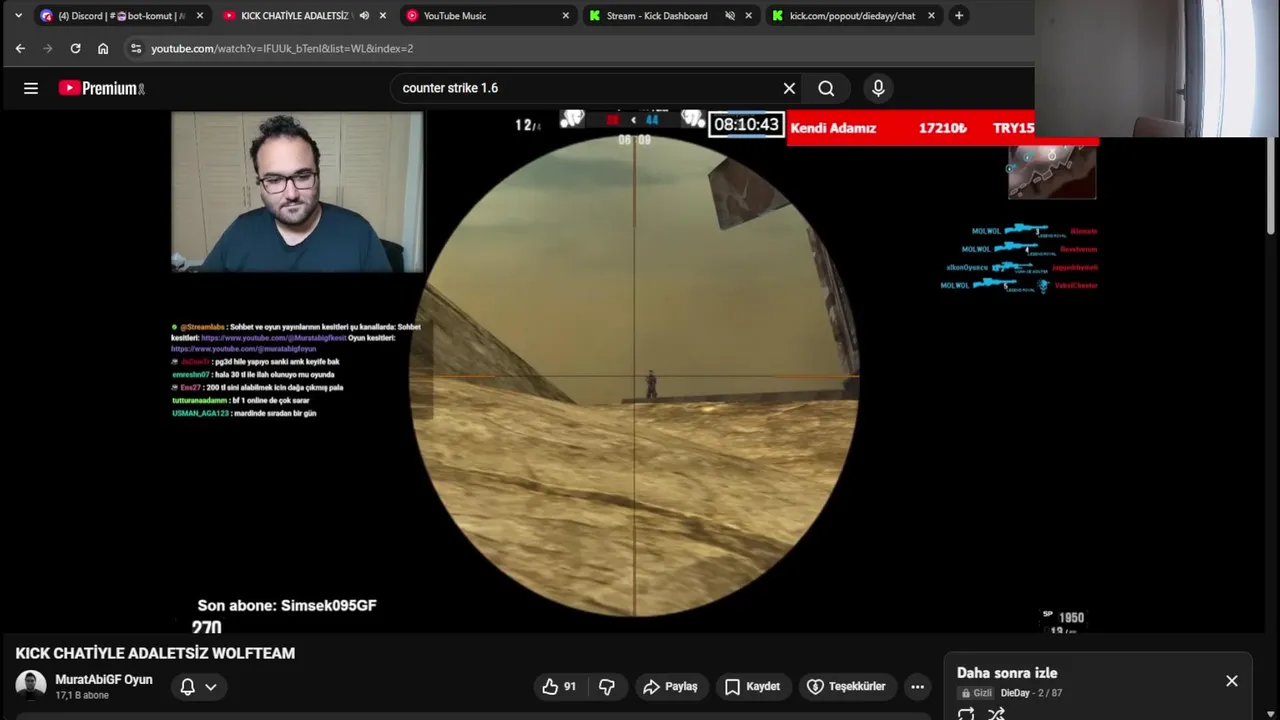
Task: Start voice search with microphone
Action: point(878,88)
